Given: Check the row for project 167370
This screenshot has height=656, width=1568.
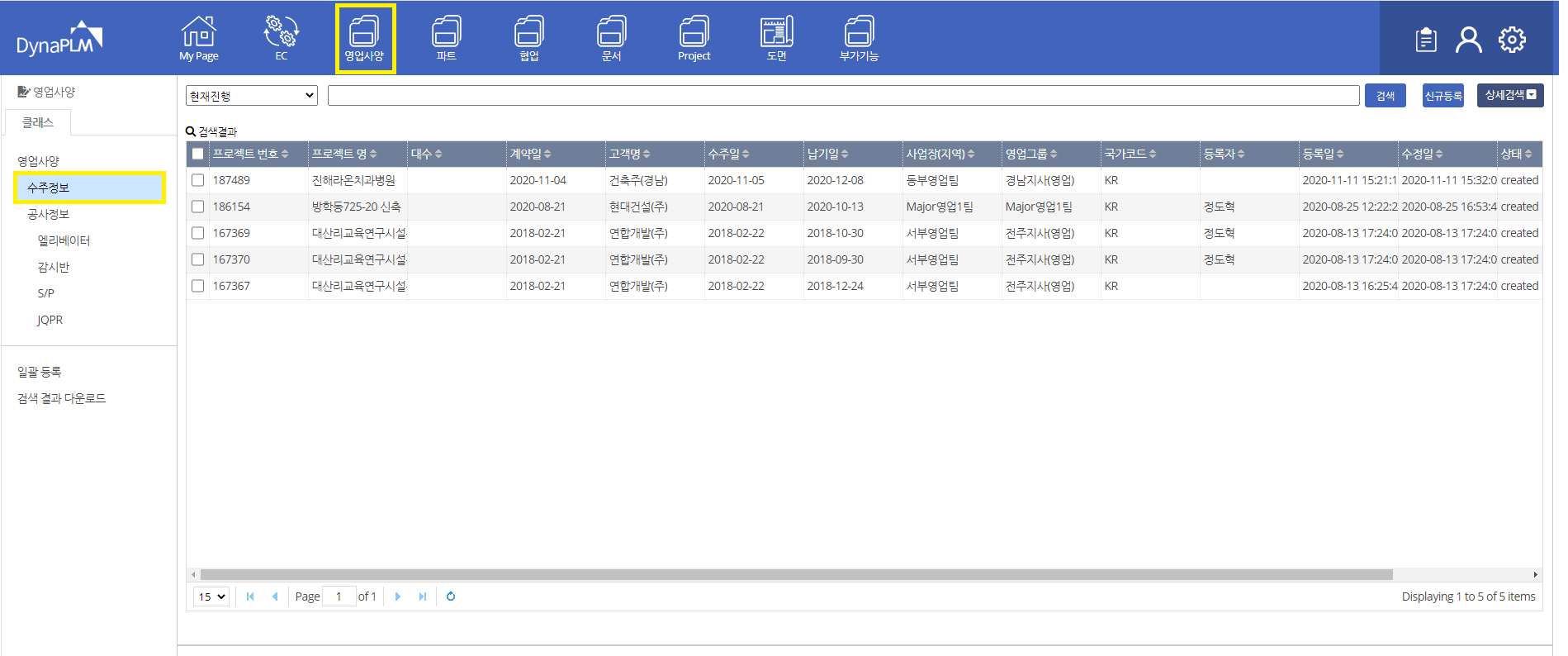Looking at the screenshot, I should tap(198, 259).
